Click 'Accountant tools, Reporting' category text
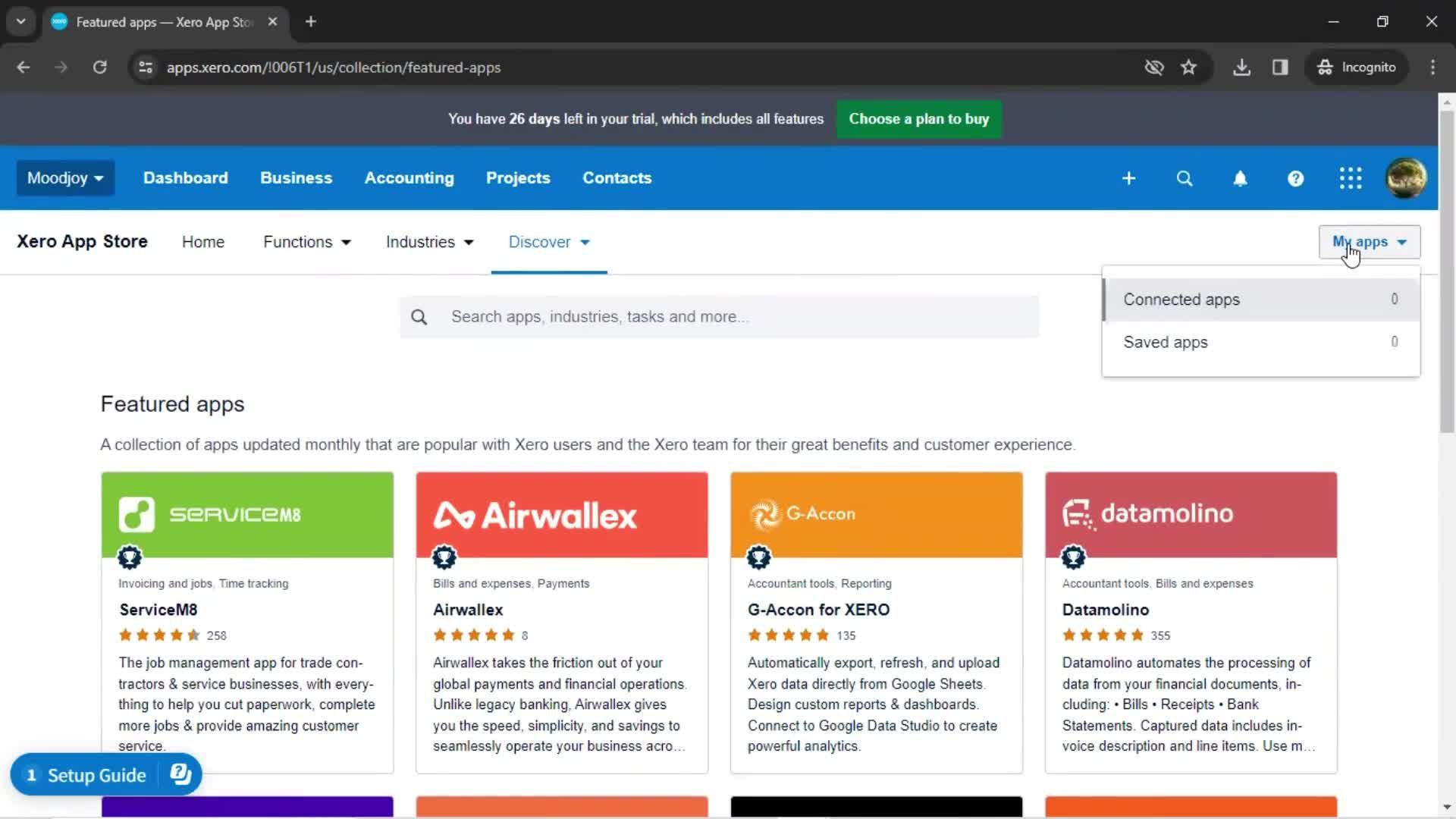 click(x=820, y=584)
